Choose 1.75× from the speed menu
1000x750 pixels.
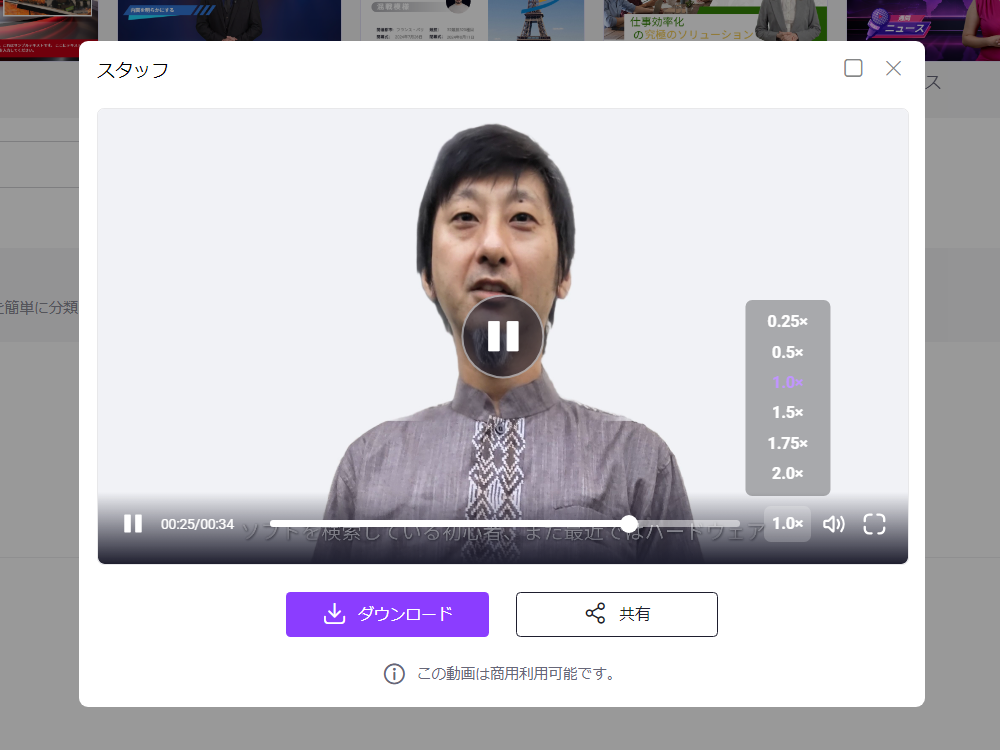point(787,442)
